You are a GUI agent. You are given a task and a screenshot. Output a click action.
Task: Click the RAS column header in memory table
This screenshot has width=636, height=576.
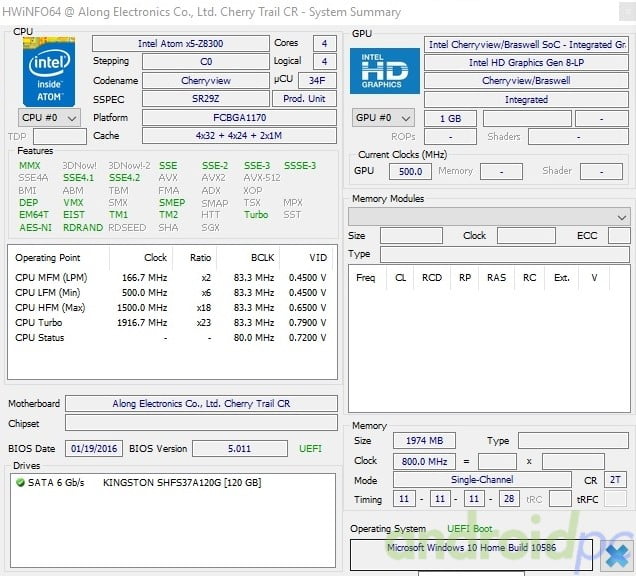coord(496,278)
